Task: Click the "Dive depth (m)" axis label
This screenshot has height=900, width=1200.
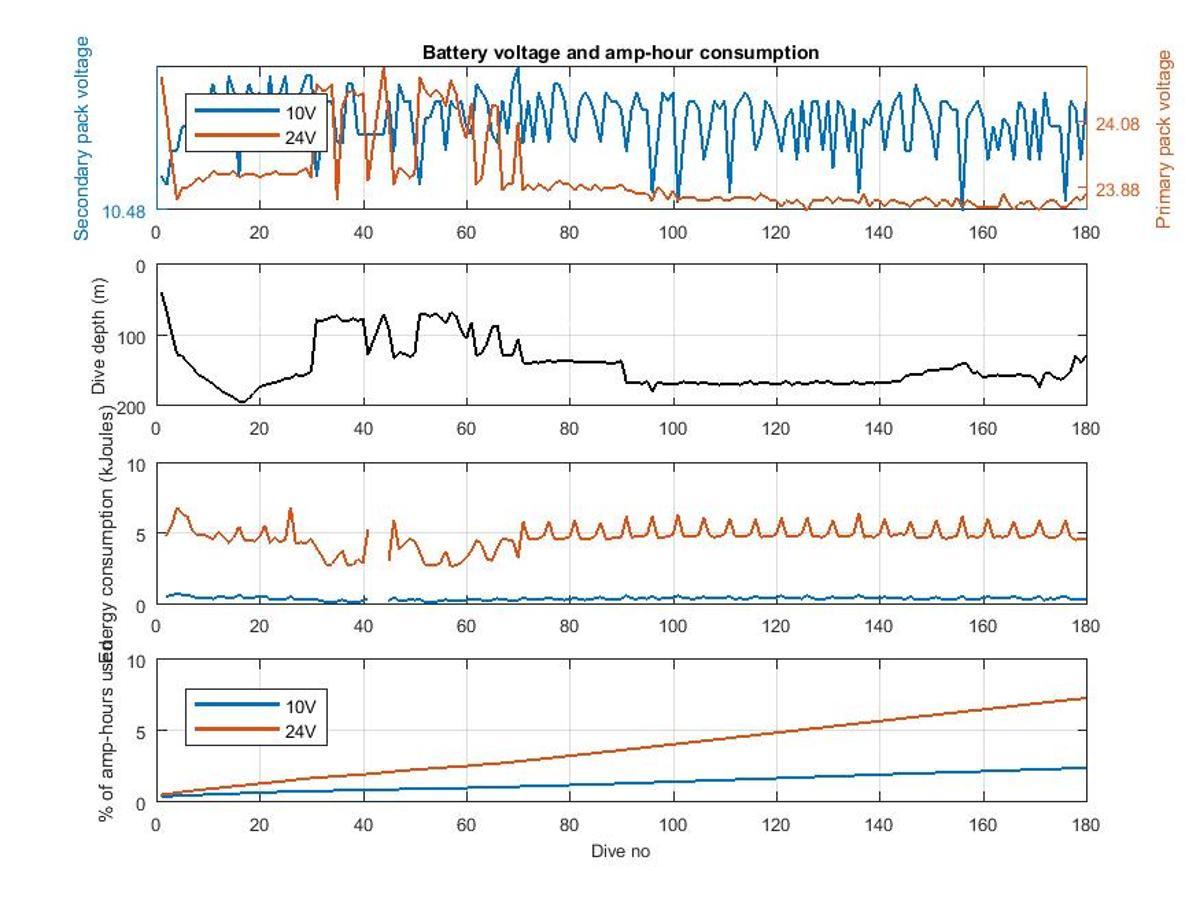Action: (x=100, y=337)
